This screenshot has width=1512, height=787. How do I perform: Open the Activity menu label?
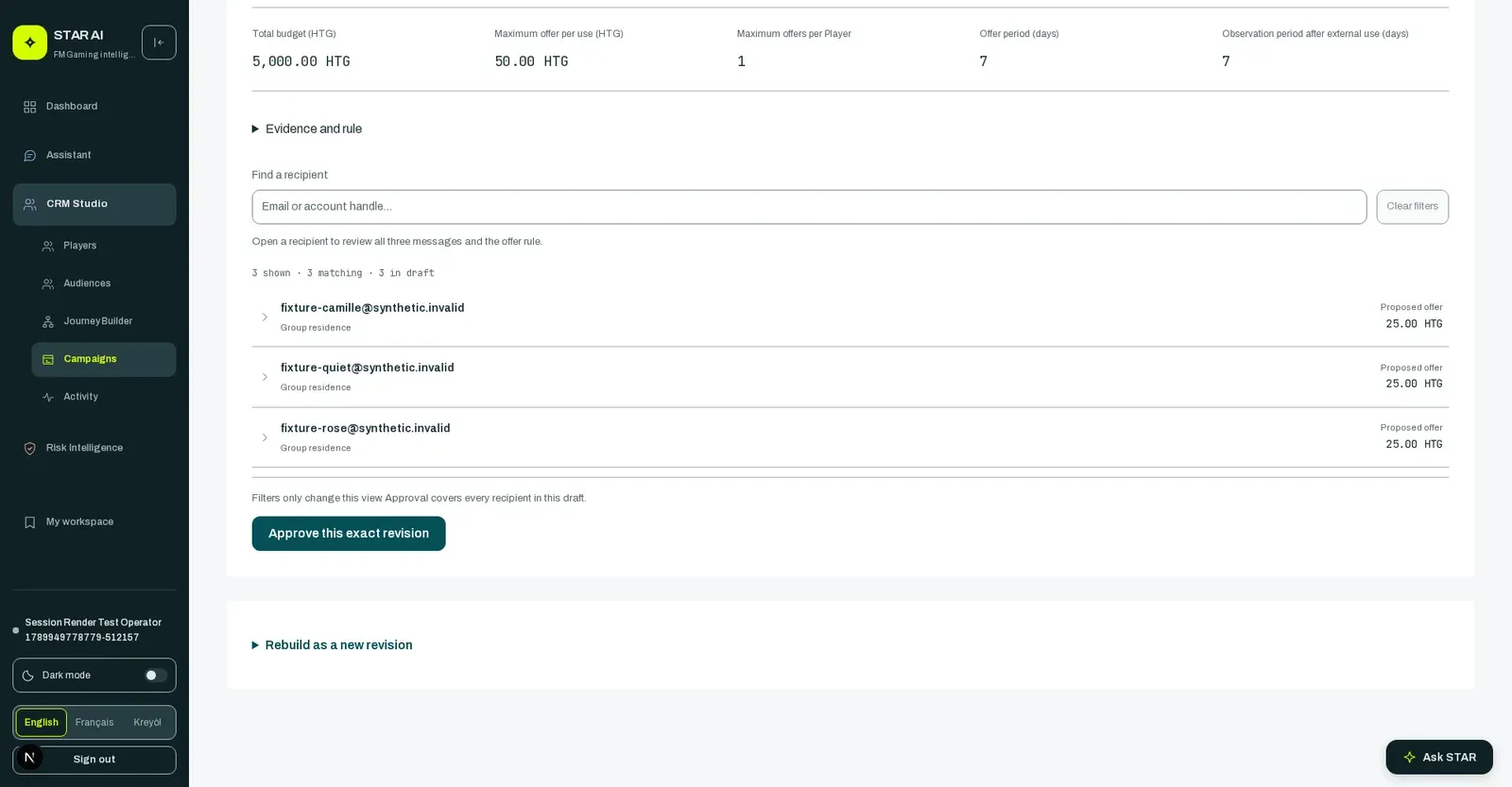pyautogui.click(x=80, y=397)
